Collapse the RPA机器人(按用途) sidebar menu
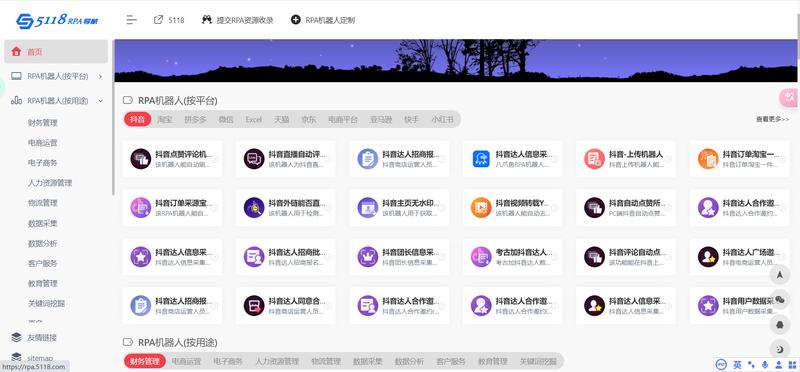Viewport: 800px width, 372px height. point(56,101)
